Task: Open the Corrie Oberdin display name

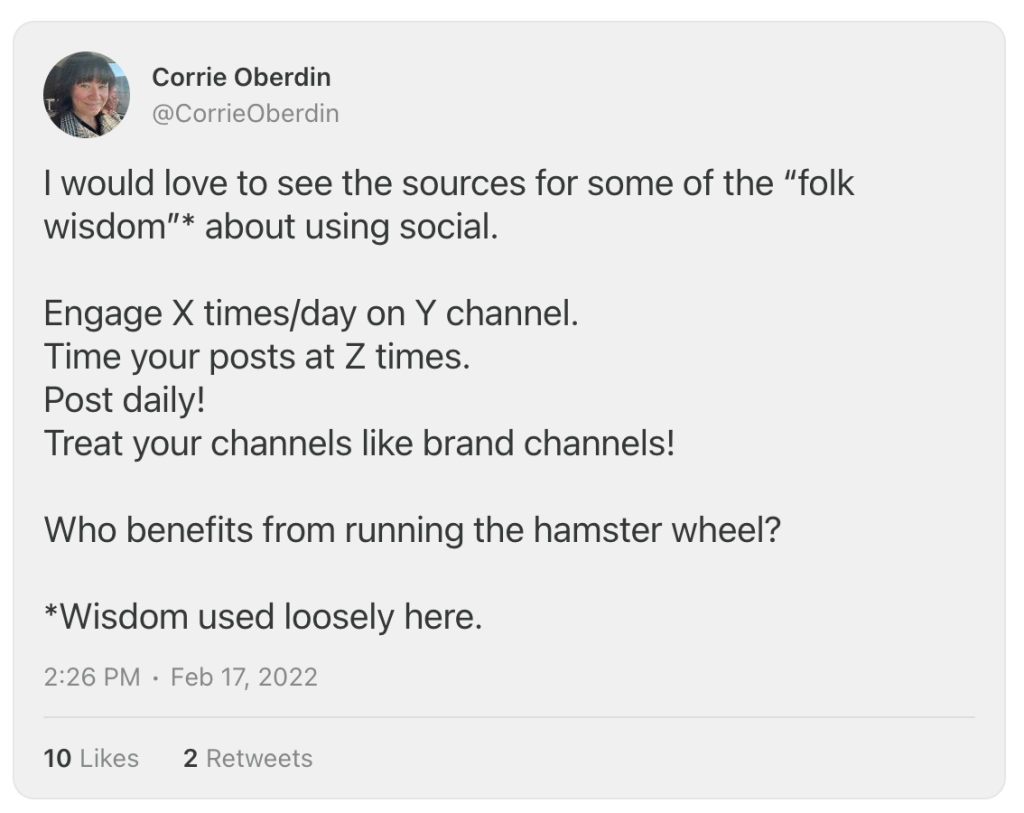Action: tap(241, 77)
